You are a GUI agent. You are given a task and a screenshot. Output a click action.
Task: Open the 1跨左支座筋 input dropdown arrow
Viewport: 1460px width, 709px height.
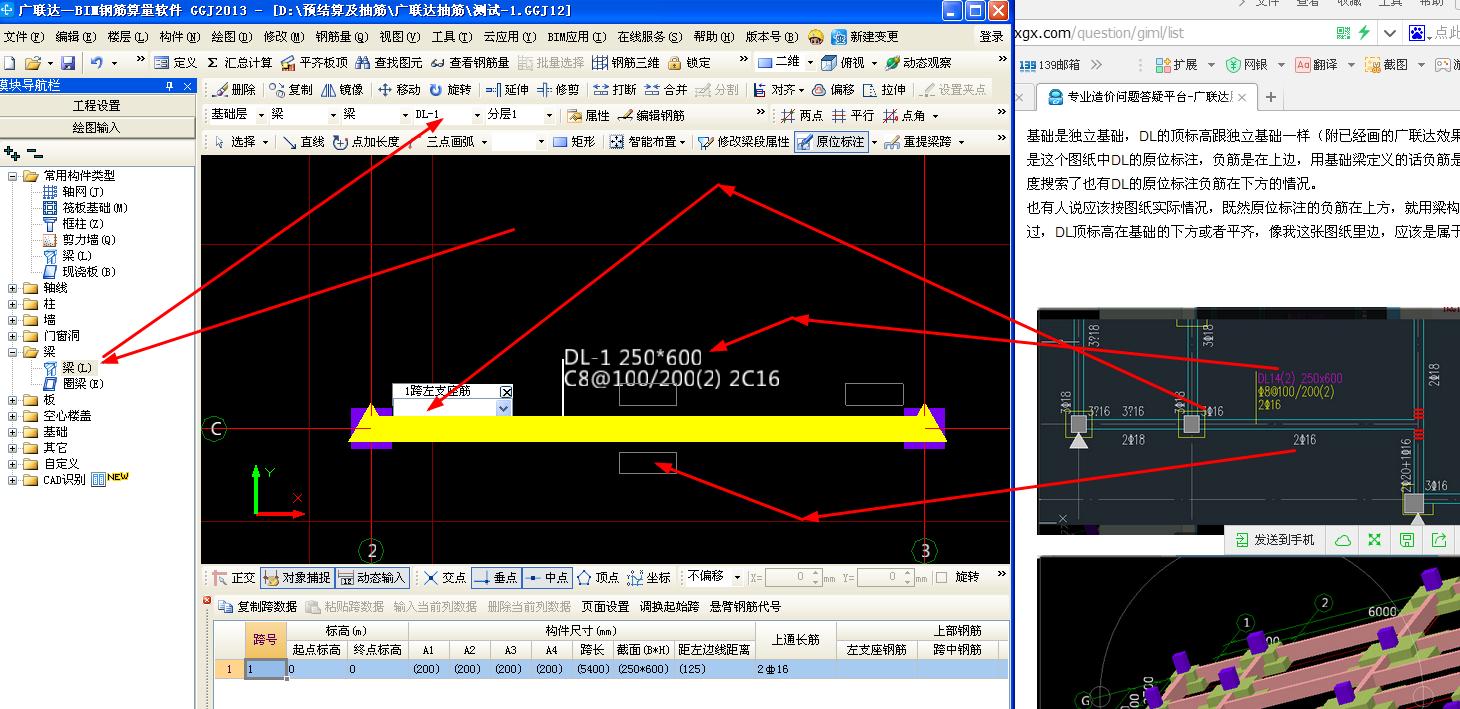pyautogui.click(x=504, y=408)
